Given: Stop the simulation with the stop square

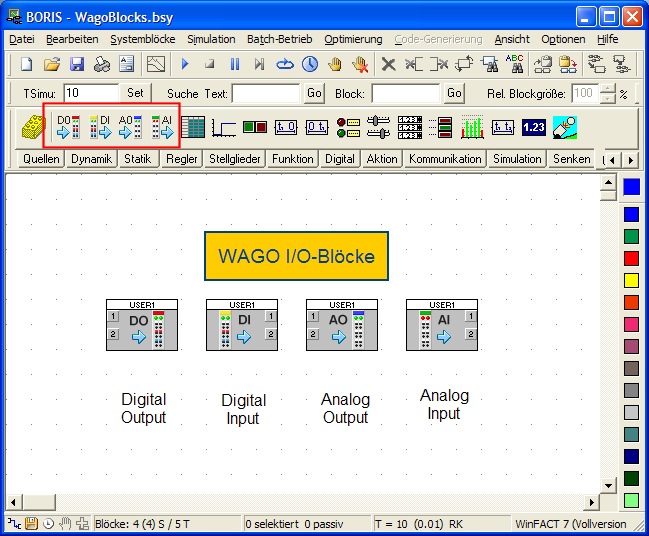Looking at the screenshot, I should [210, 64].
